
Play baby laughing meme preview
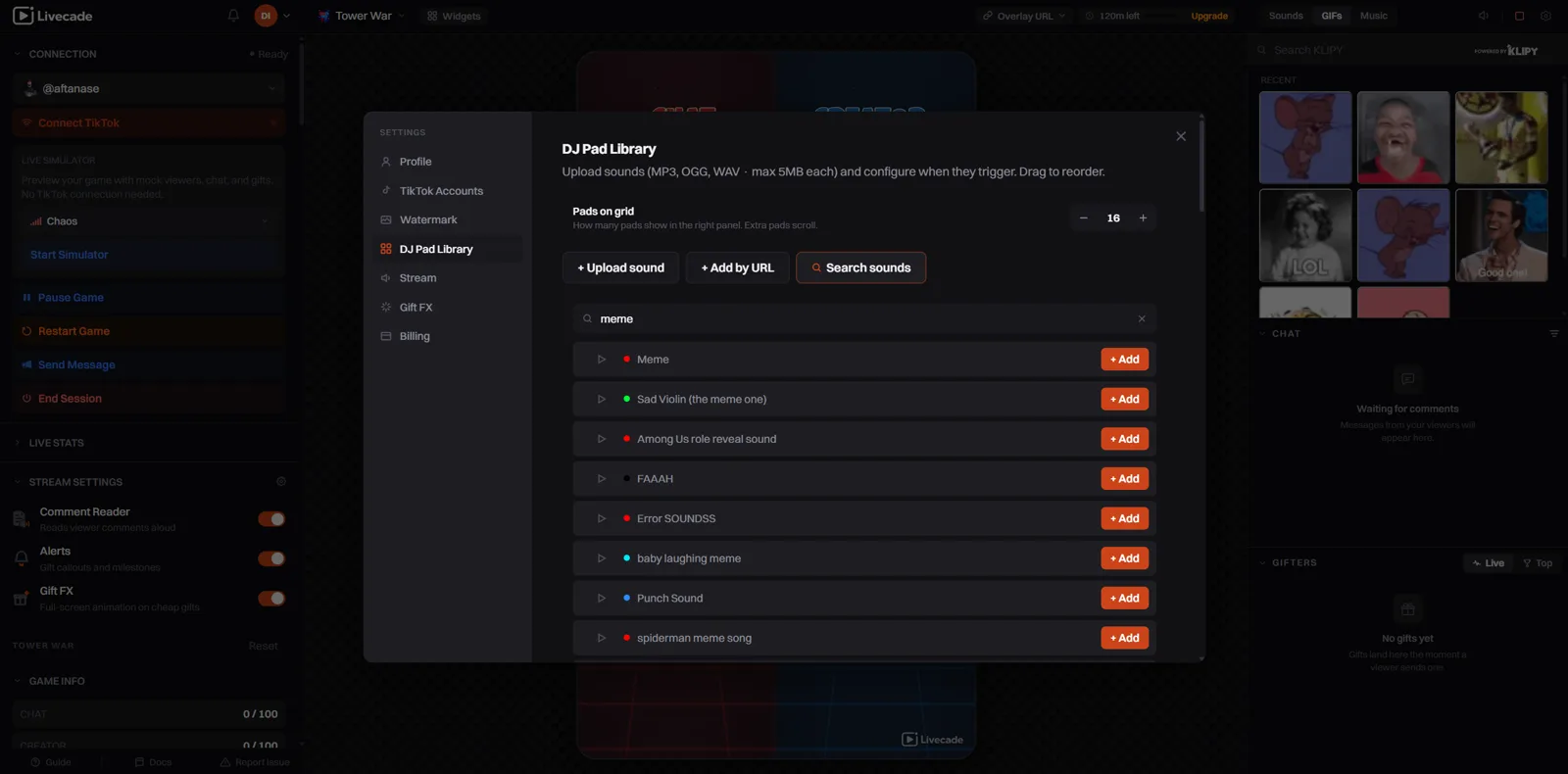coord(602,558)
